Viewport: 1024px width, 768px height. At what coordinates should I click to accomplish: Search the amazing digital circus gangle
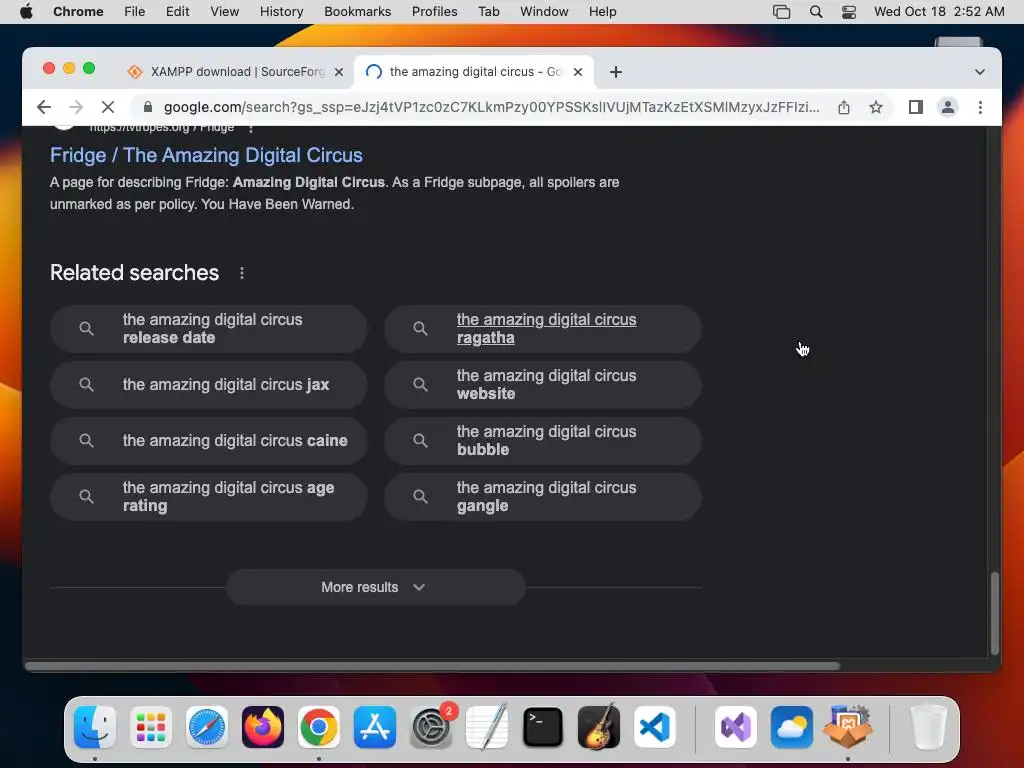click(x=543, y=497)
